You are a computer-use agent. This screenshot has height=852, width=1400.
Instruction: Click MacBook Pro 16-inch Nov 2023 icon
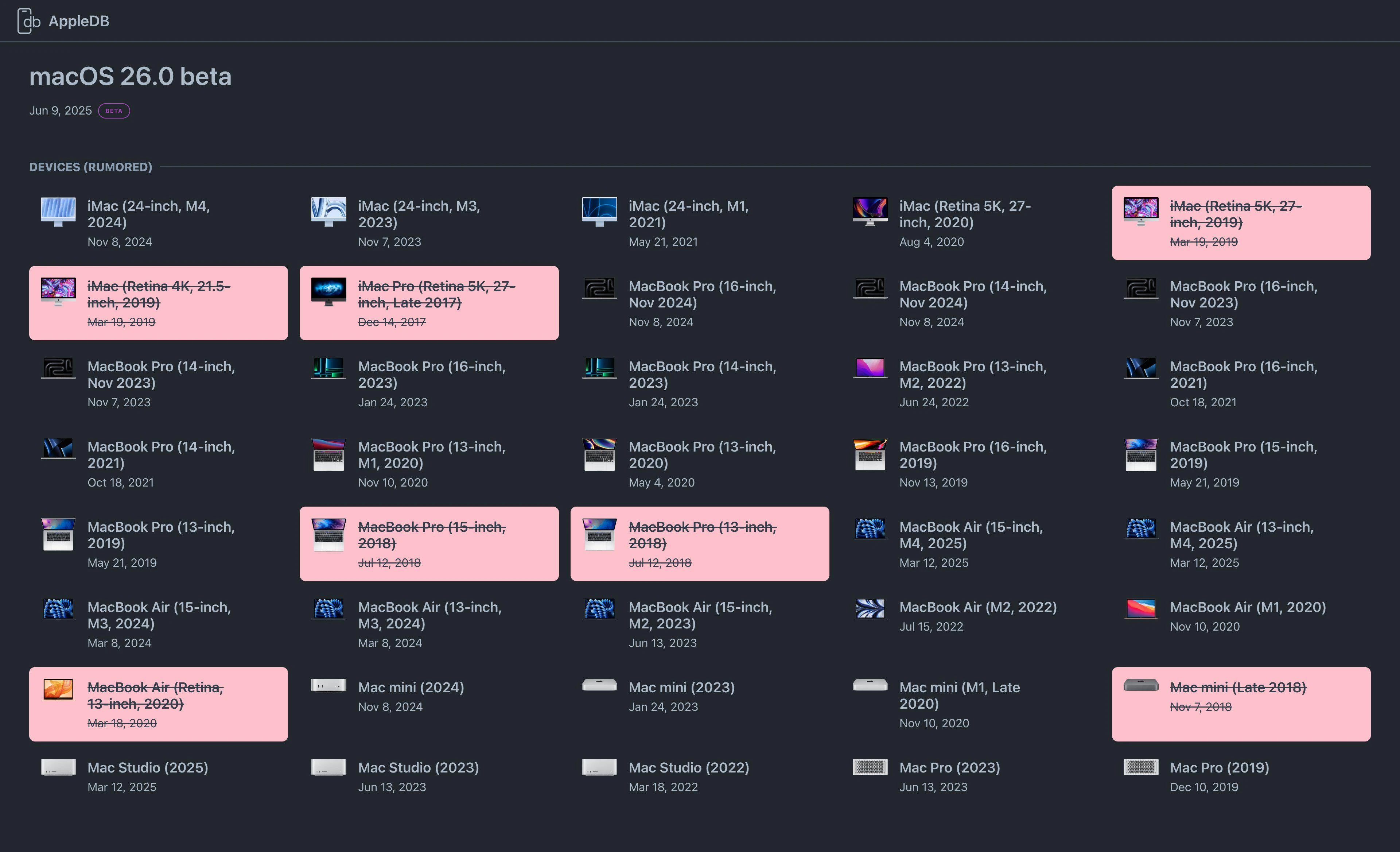point(1140,288)
